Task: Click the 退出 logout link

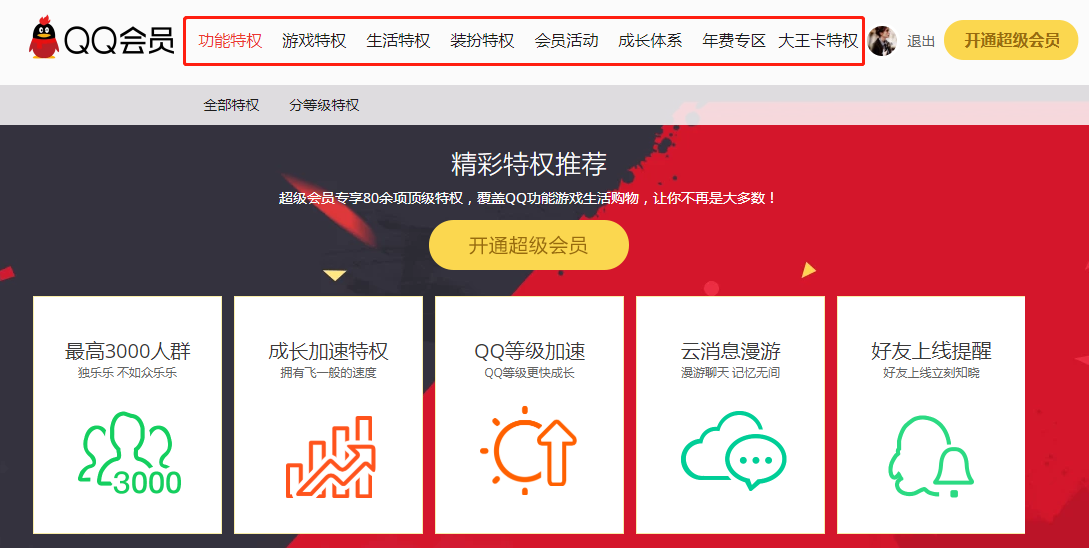Action: [x=921, y=42]
